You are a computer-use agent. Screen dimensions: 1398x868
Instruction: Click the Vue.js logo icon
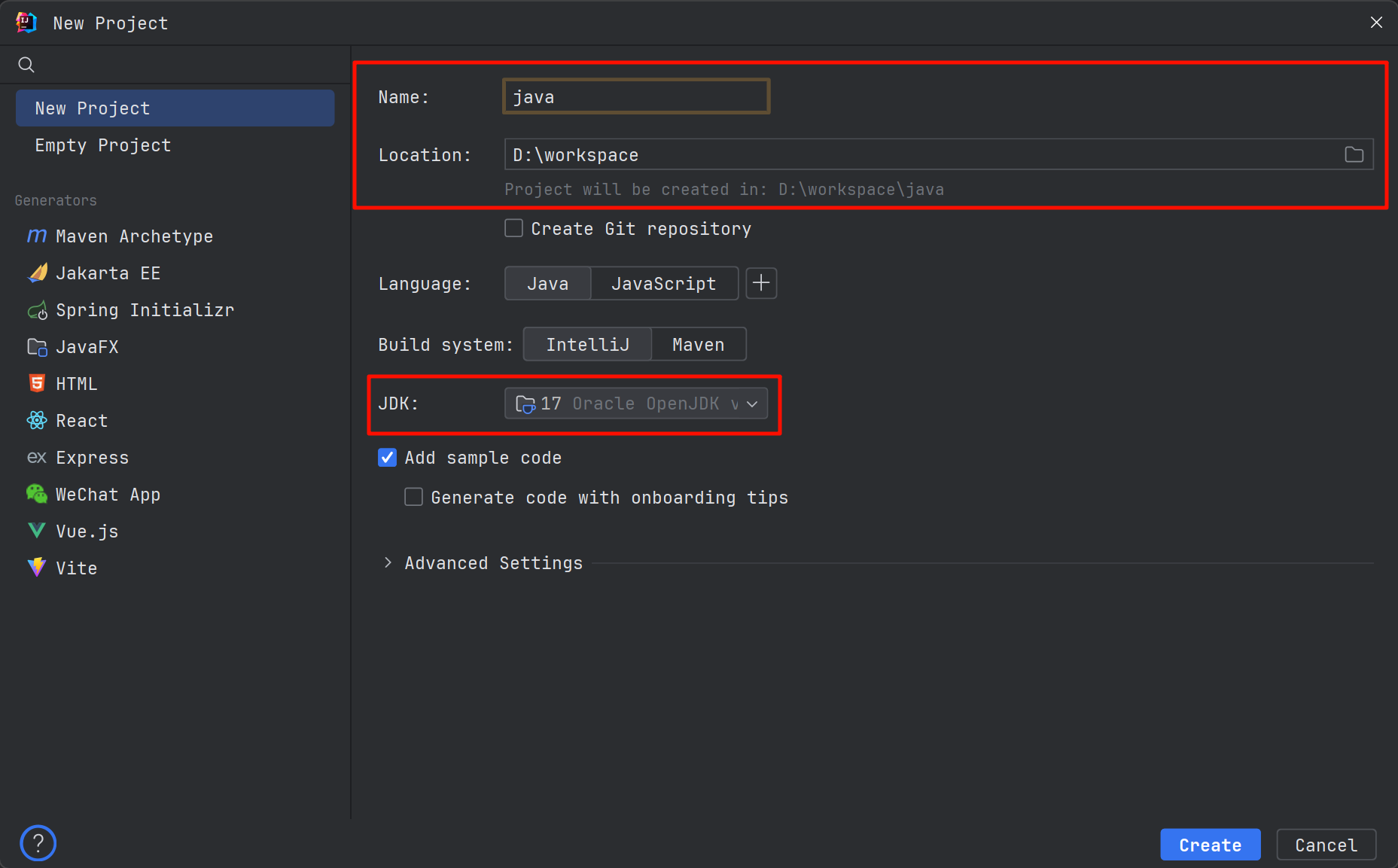click(x=37, y=531)
